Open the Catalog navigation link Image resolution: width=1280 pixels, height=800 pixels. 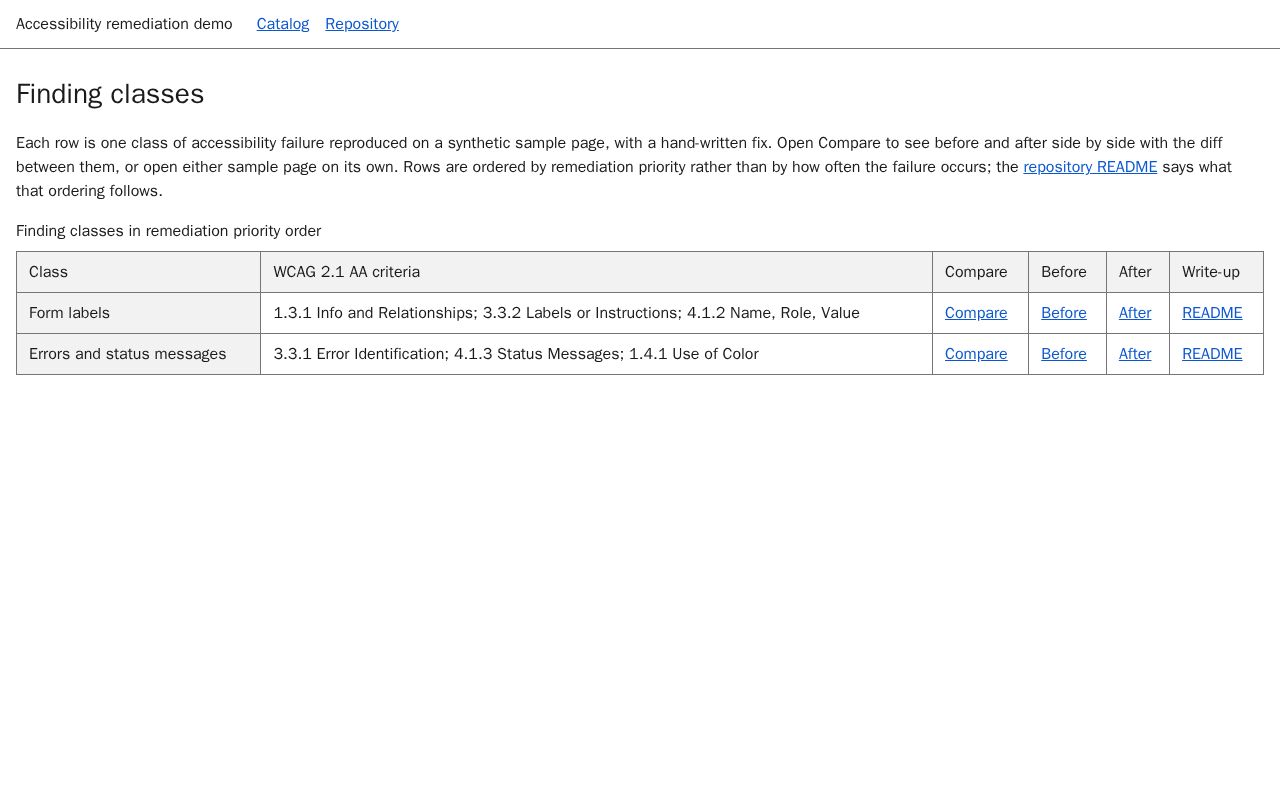pos(283,24)
